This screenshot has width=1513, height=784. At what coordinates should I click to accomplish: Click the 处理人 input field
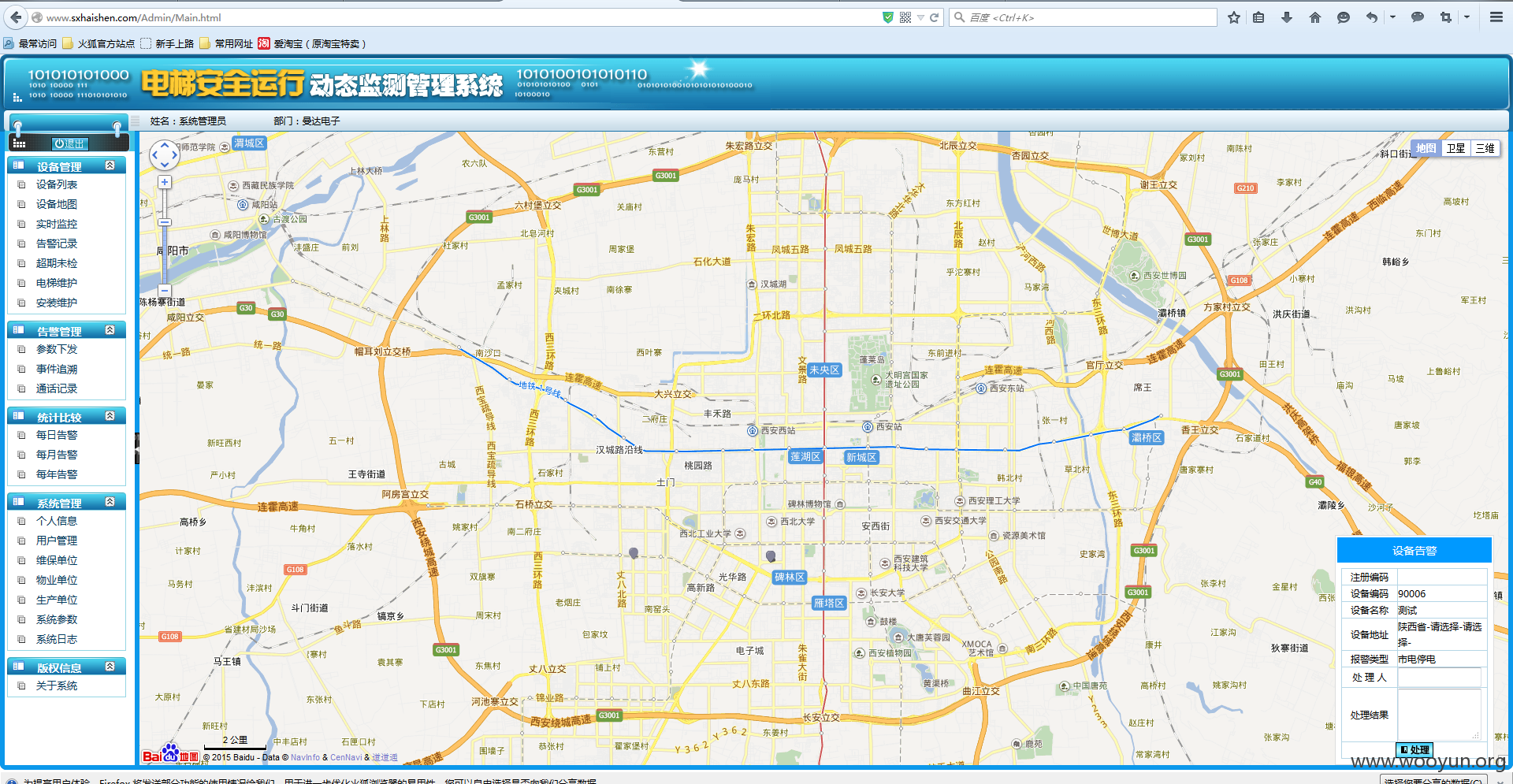point(1439,677)
